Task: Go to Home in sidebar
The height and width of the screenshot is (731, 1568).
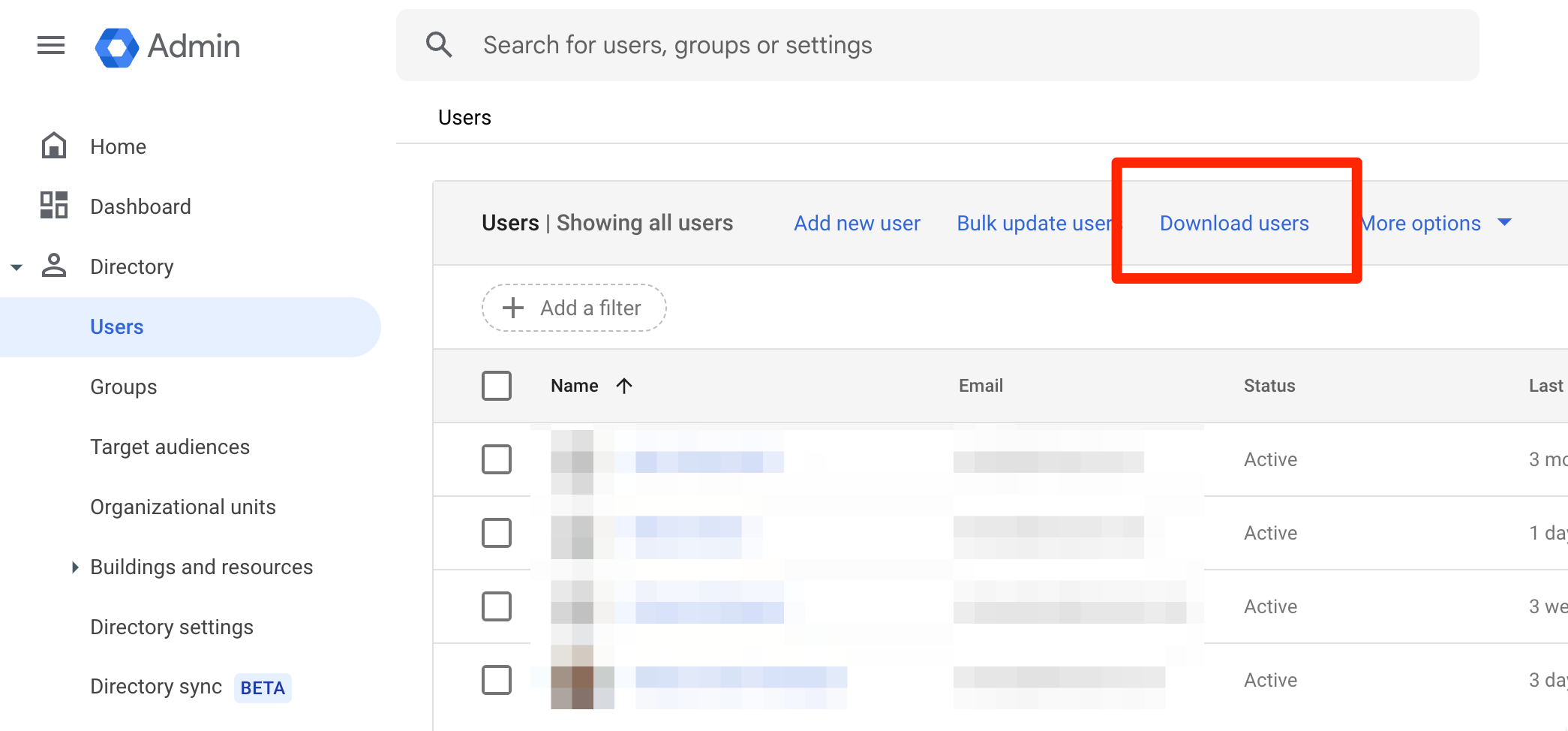Action: click(118, 146)
